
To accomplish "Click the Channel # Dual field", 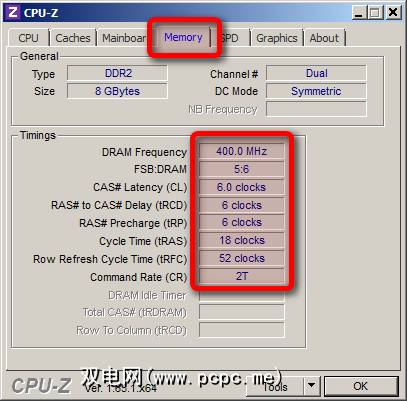I will [x=316, y=73].
